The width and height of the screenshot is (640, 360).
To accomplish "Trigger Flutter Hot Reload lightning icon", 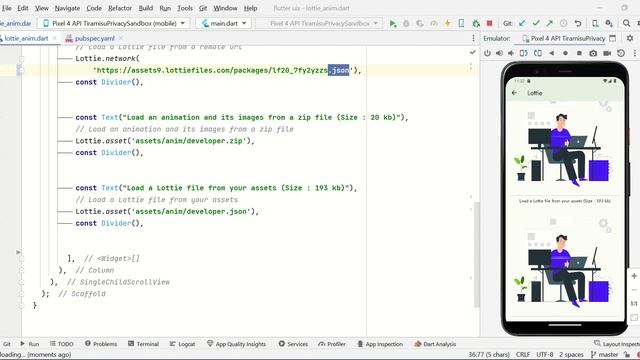I will tap(447, 24).
